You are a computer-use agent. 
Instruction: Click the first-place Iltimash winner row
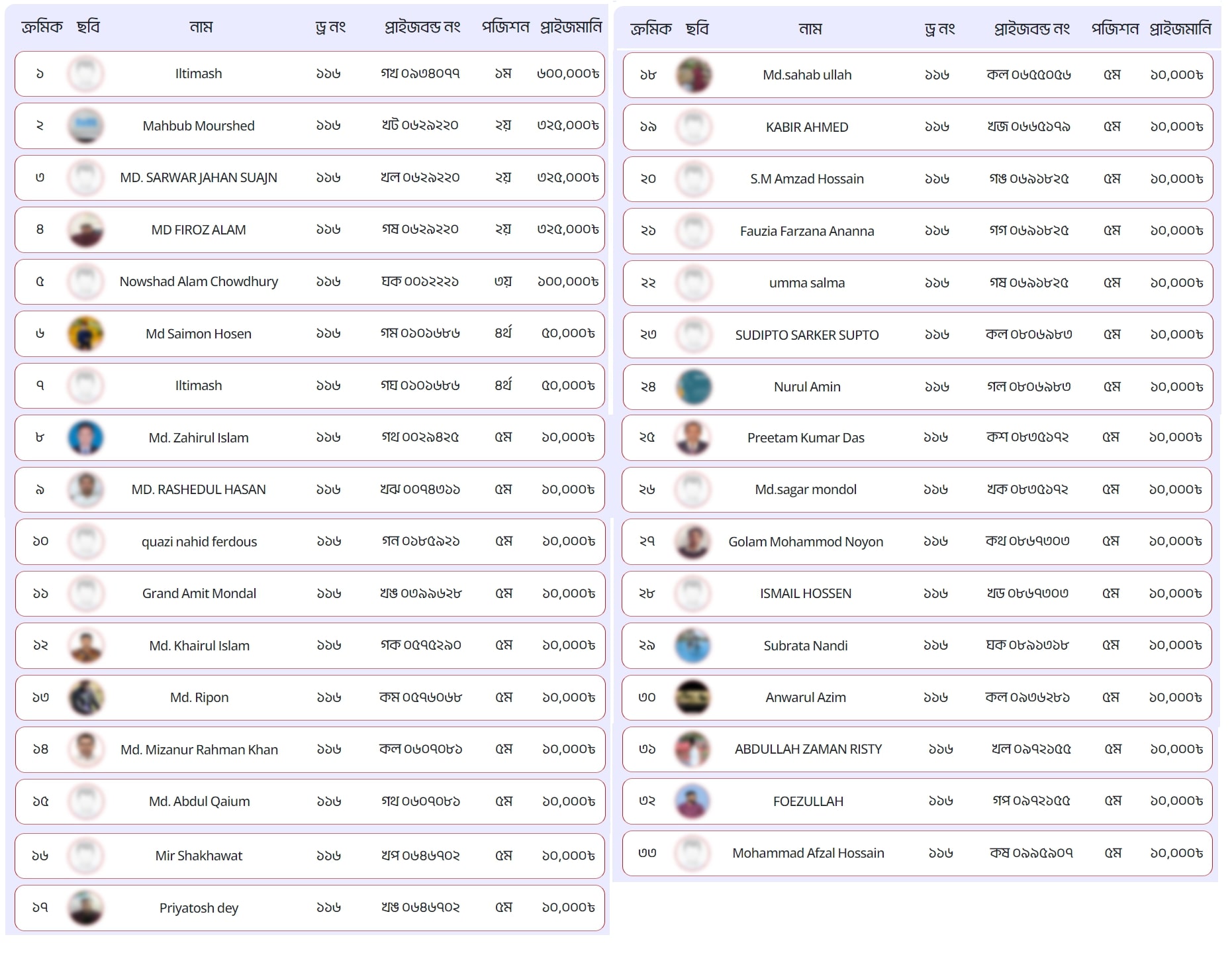point(309,74)
